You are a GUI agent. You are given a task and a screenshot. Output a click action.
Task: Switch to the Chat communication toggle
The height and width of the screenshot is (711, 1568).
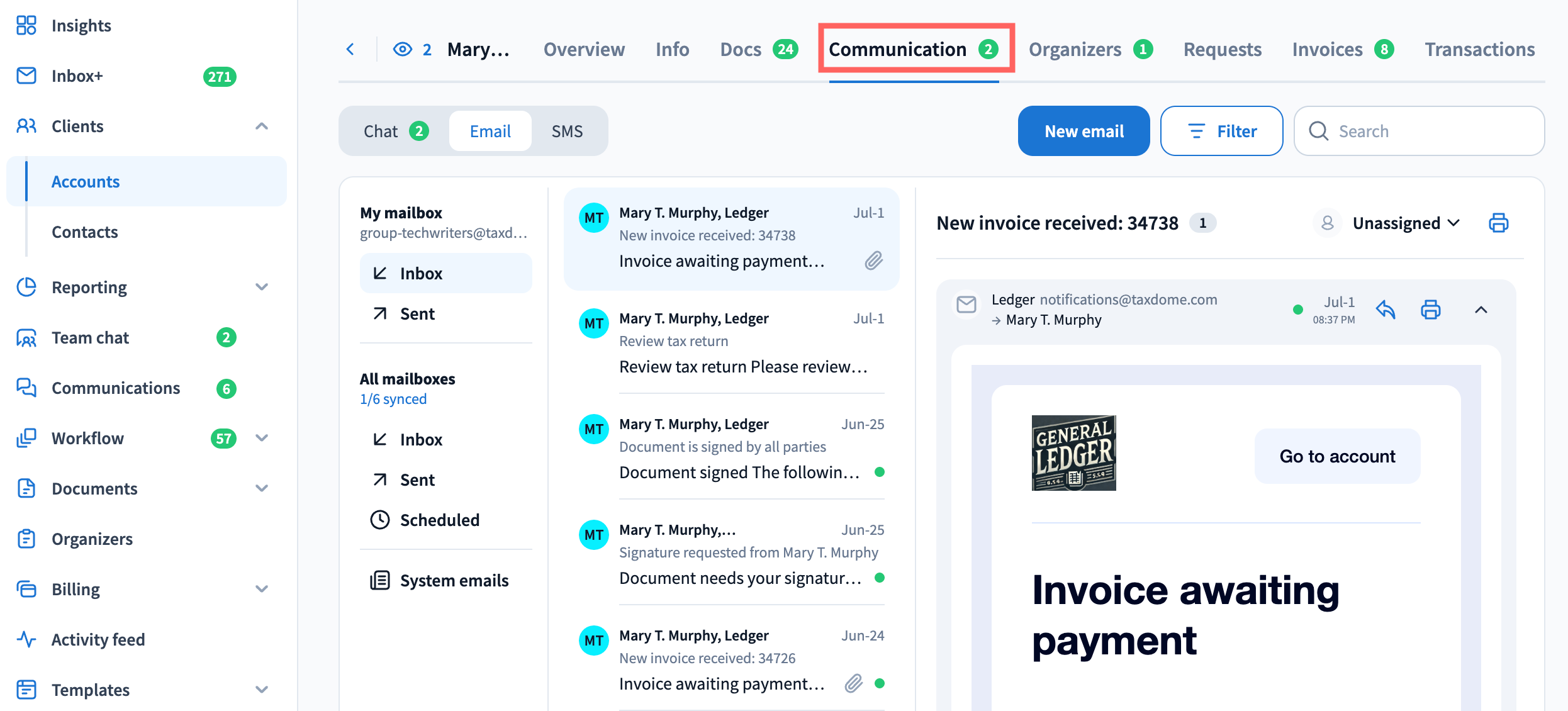pos(396,131)
